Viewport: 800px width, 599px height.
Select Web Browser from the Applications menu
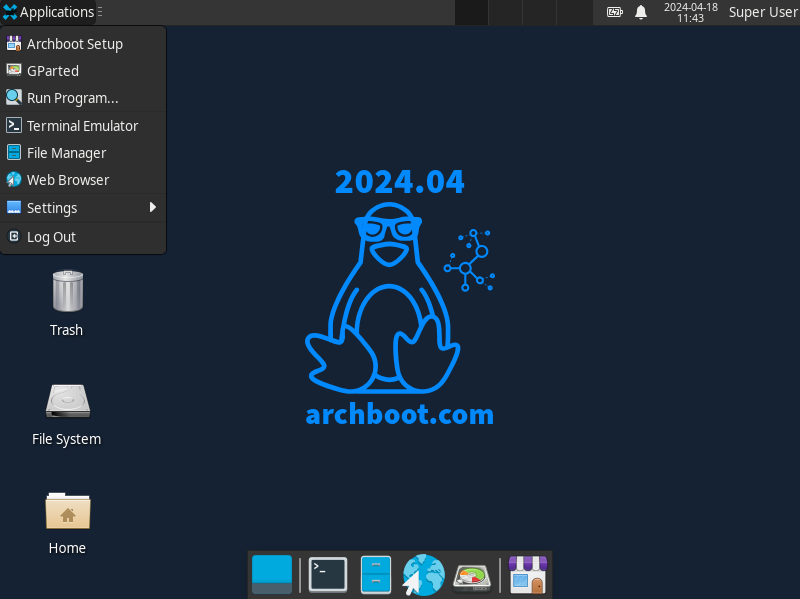pyautogui.click(x=68, y=179)
